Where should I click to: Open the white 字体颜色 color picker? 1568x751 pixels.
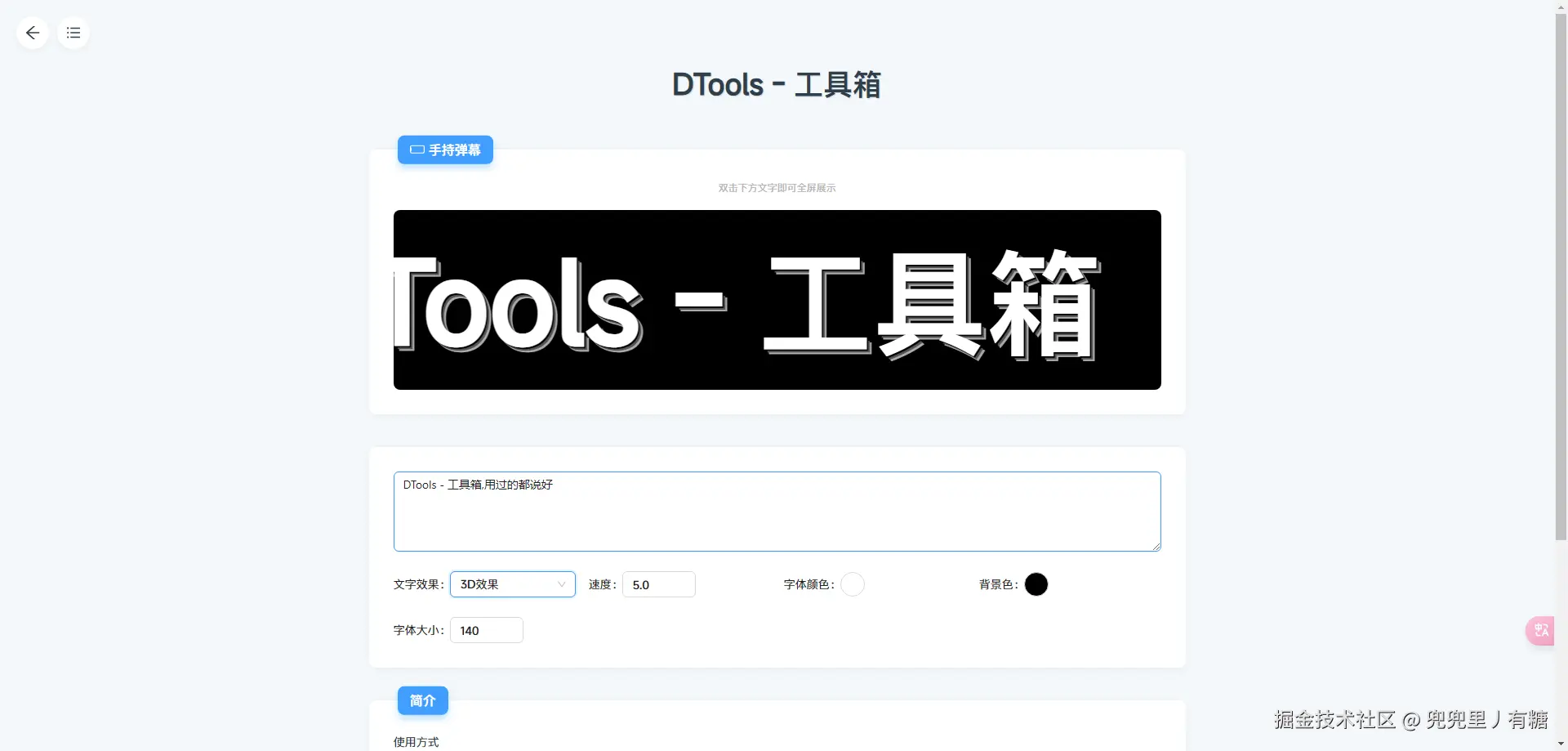pyautogui.click(x=853, y=584)
